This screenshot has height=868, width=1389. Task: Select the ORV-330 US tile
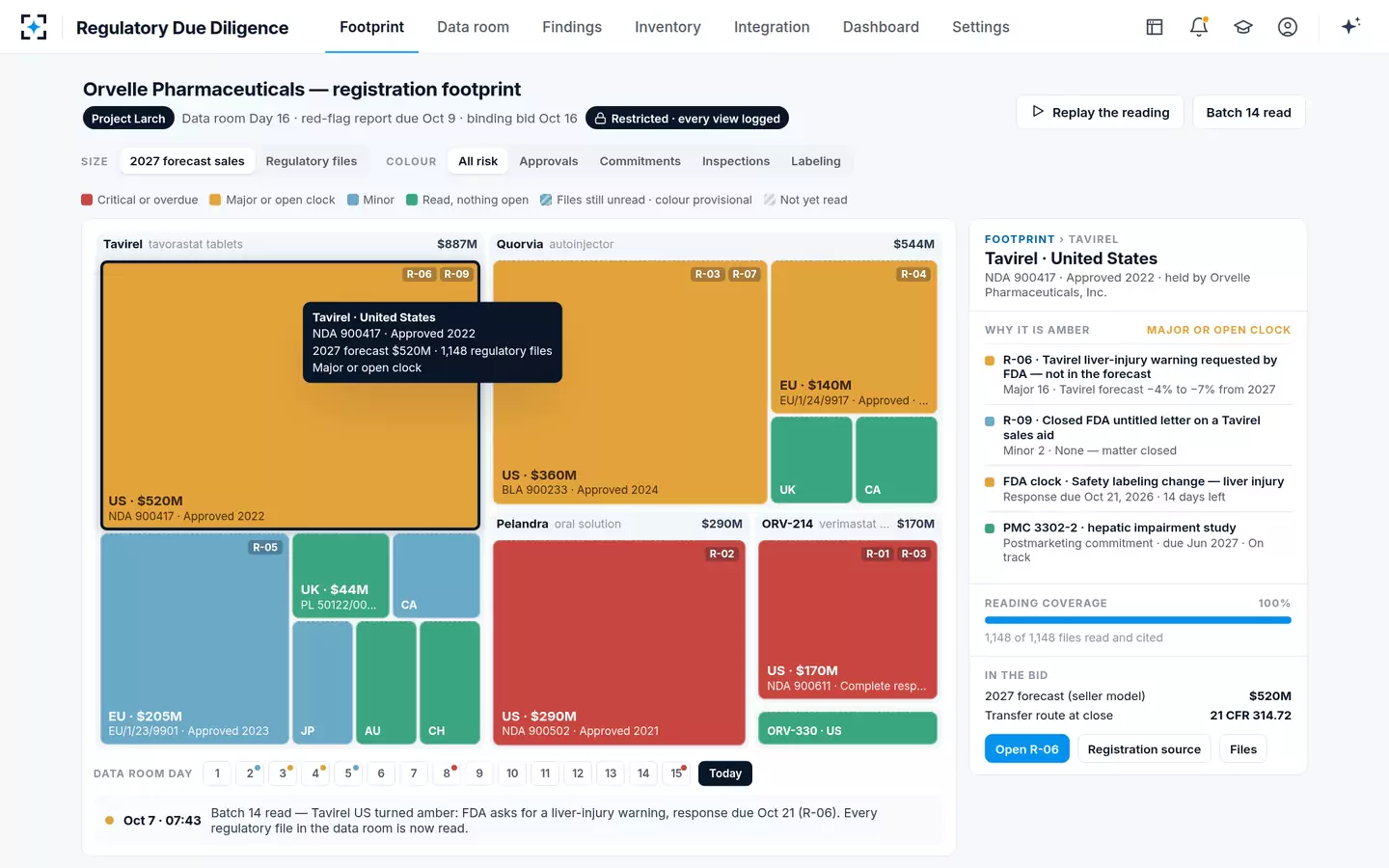tap(848, 728)
